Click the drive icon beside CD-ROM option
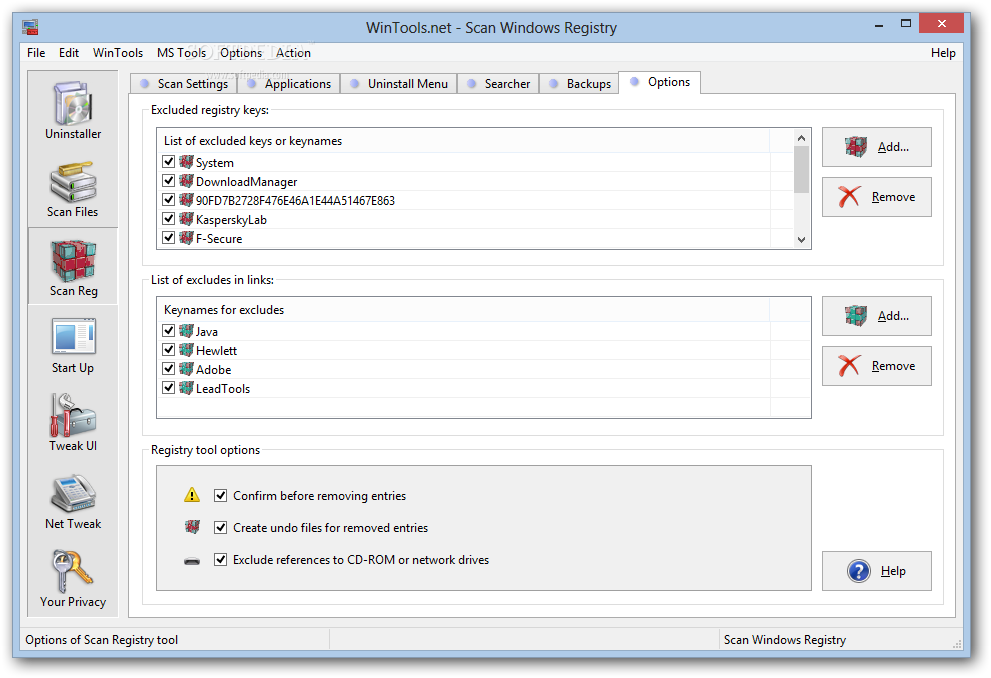This screenshot has height=678, width=991. 192,560
